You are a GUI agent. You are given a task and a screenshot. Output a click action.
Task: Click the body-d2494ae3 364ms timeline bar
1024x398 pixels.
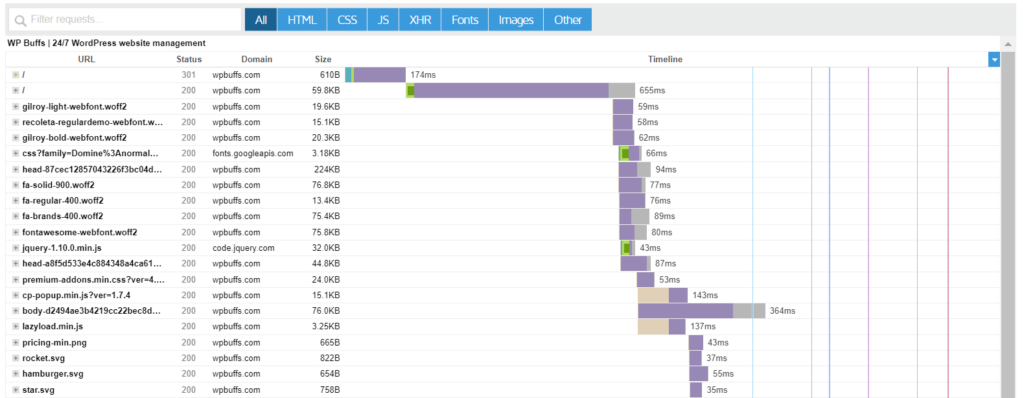[701, 311]
